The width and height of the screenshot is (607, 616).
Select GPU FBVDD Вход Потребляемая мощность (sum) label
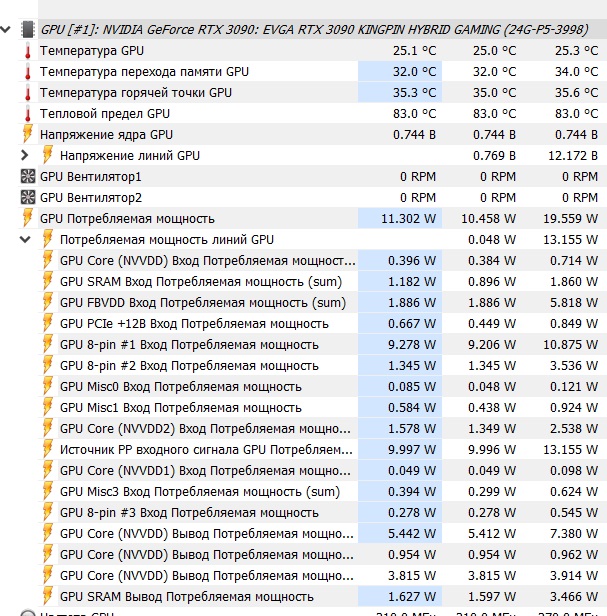click(203, 303)
